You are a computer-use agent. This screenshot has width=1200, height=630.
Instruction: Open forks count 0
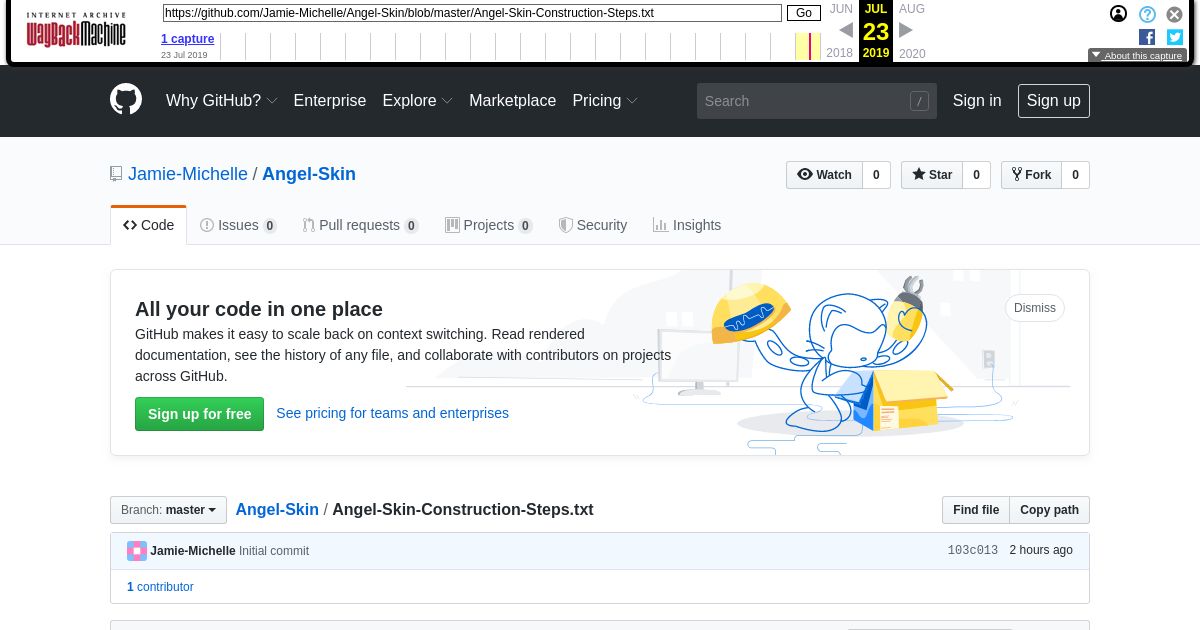click(x=1075, y=175)
